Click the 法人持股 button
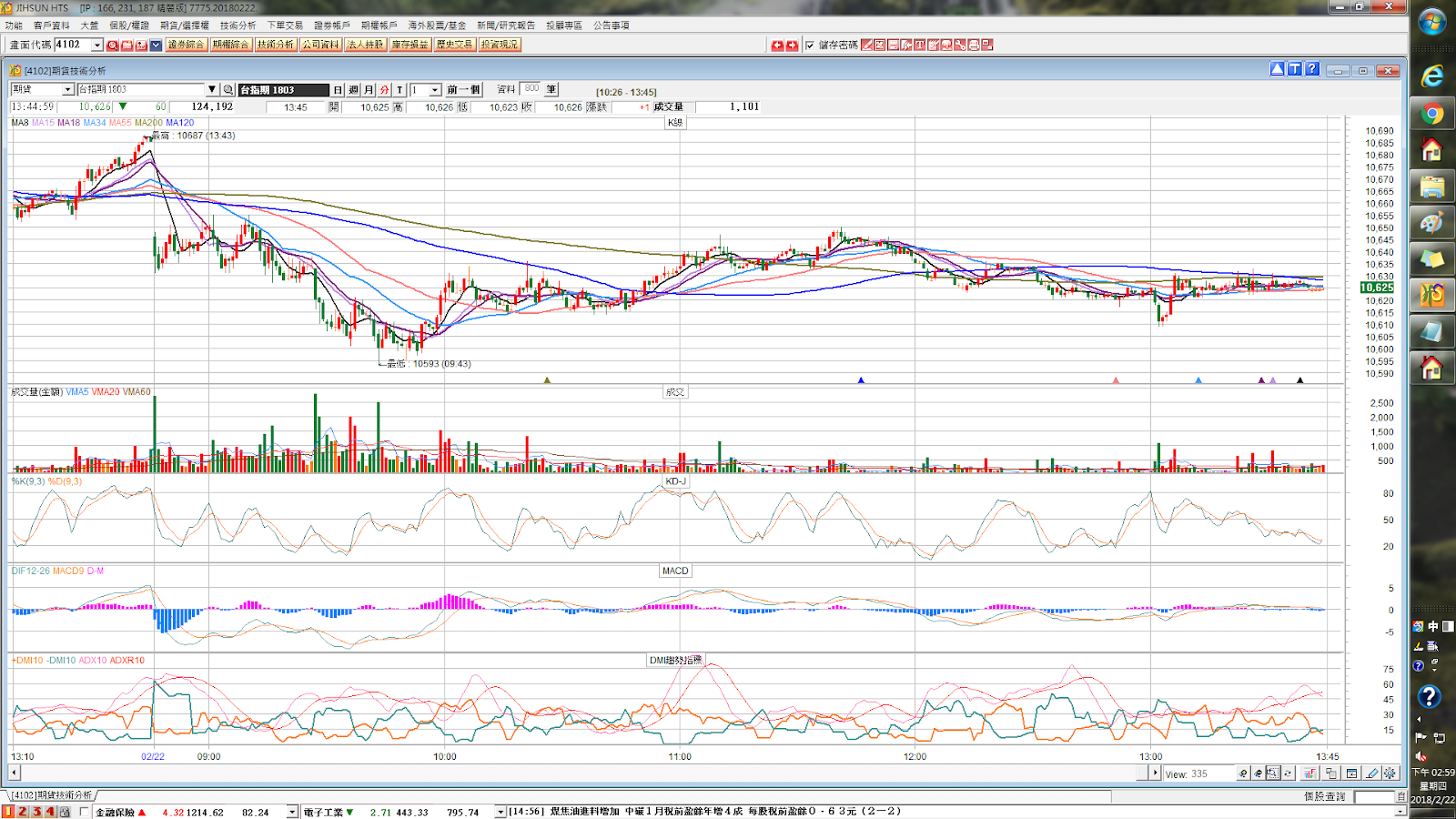Viewport: 1456px width, 819px height. click(365, 45)
